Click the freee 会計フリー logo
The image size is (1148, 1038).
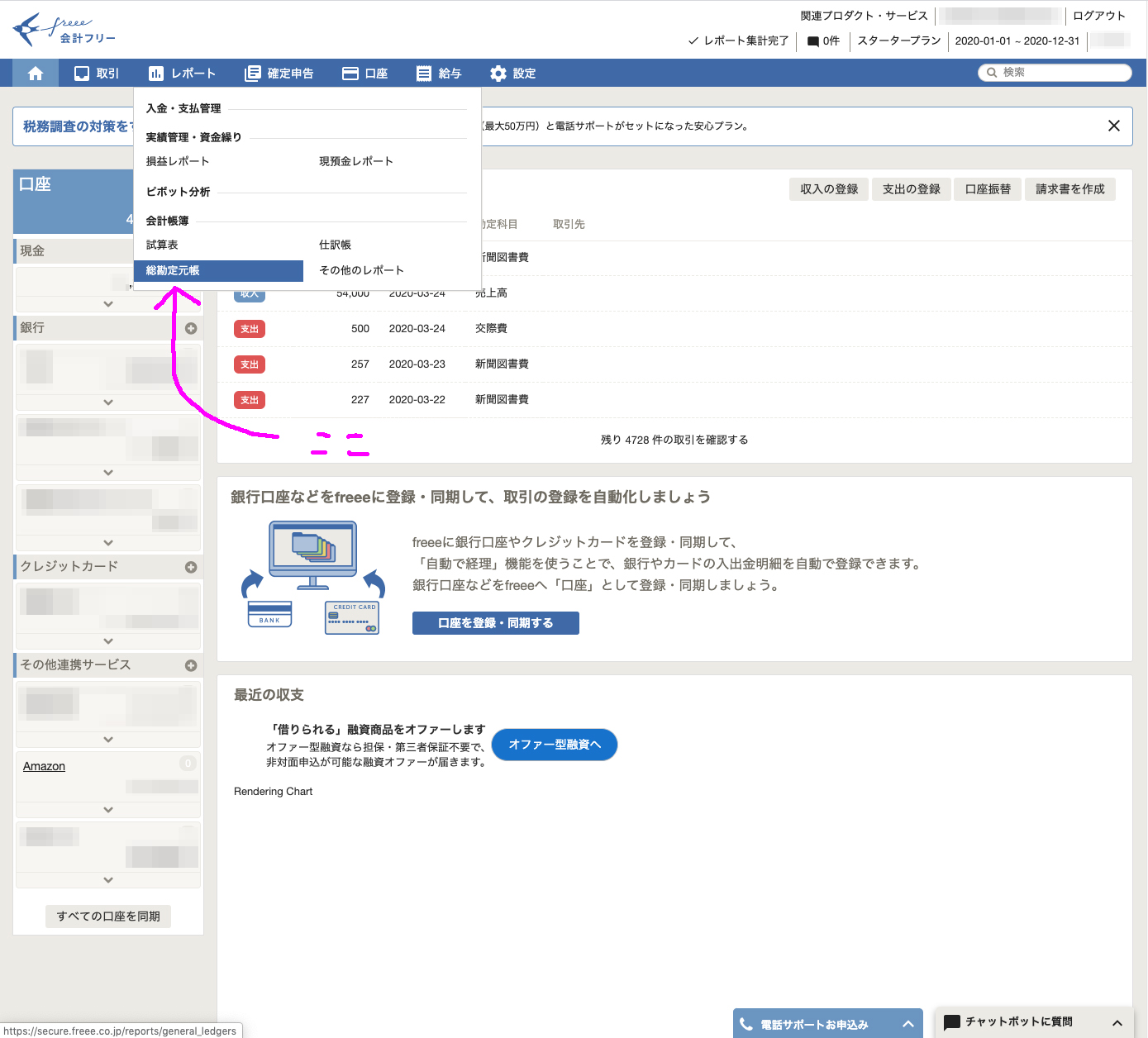point(64,31)
